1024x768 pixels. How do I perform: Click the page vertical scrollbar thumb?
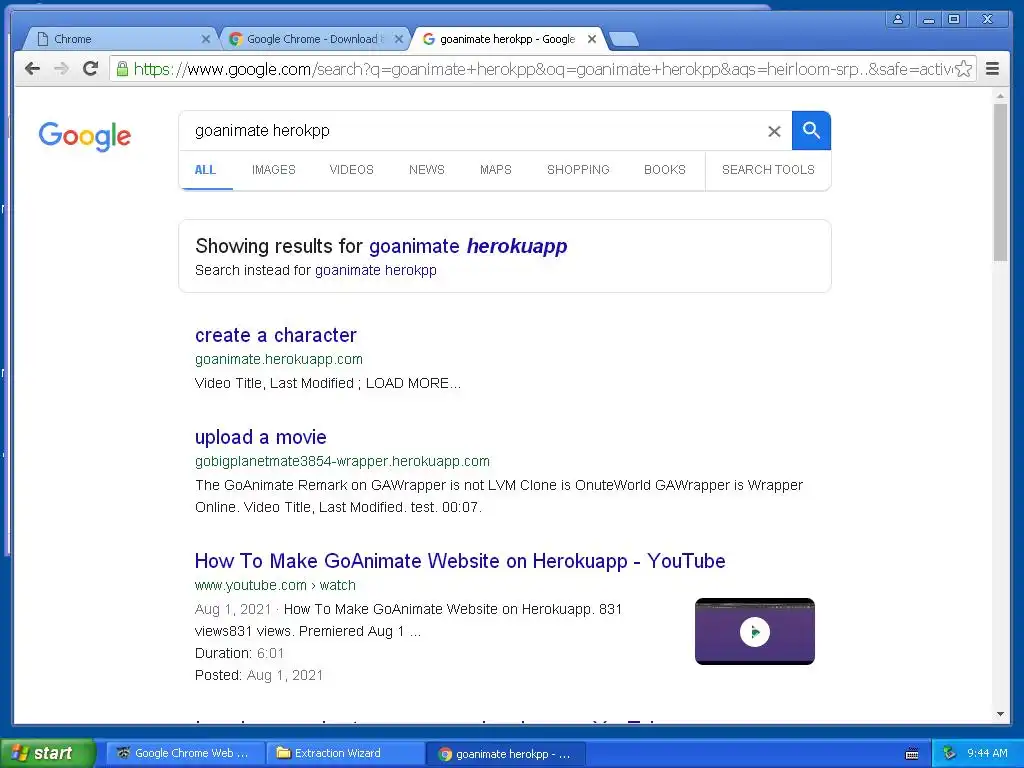pos(1000,182)
